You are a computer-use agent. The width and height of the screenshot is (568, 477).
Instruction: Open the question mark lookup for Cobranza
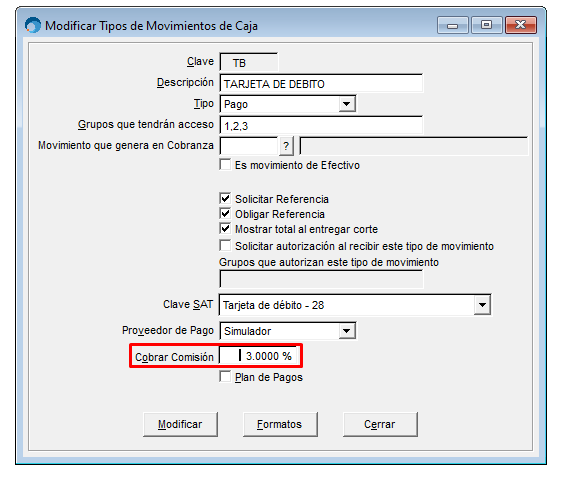click(286, 146)
